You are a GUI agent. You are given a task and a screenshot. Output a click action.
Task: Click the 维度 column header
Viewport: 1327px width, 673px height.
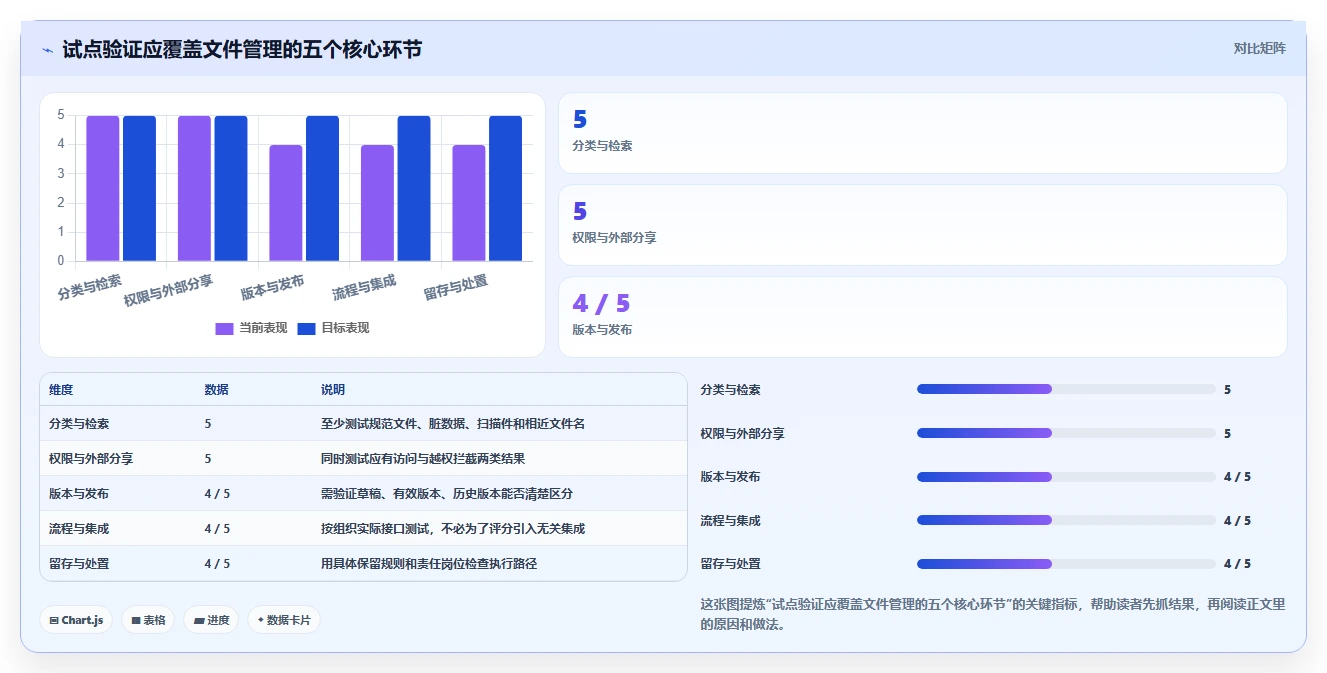(61, 390)
